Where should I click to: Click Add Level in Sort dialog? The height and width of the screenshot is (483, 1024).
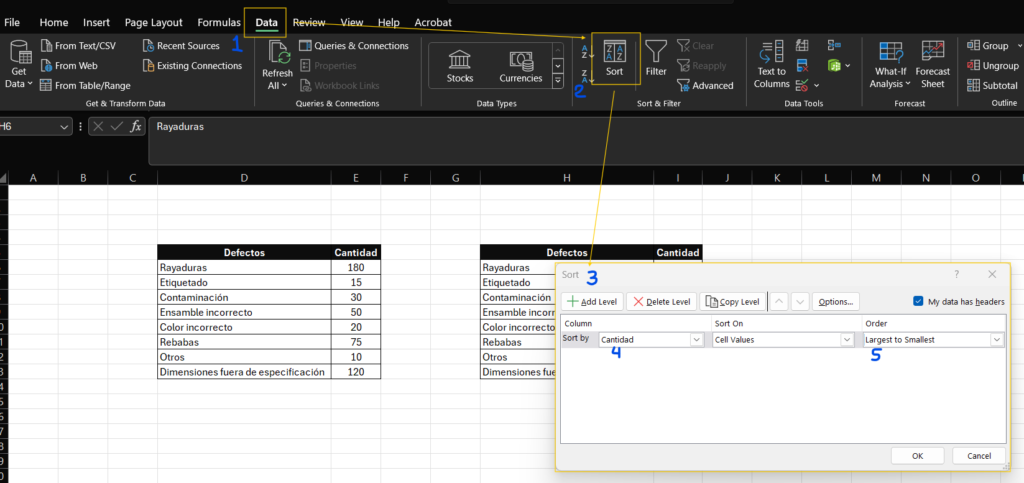pyautogui.click(x=592, y=302)
